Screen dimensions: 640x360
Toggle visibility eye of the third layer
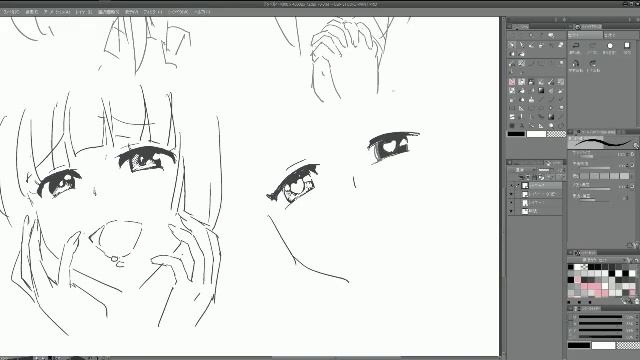tap(511, 203)
